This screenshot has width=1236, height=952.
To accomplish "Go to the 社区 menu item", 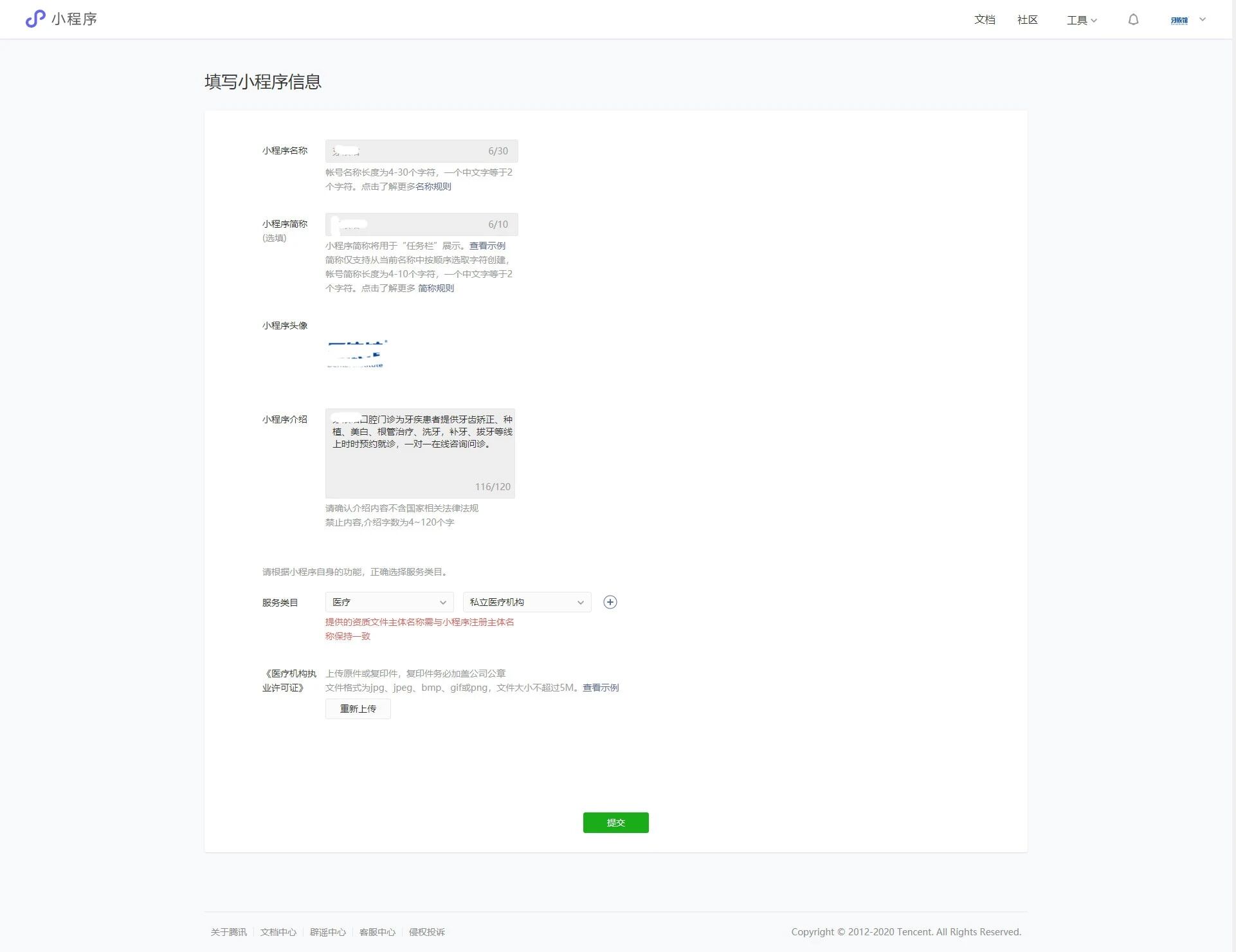I will [1027, 20].
